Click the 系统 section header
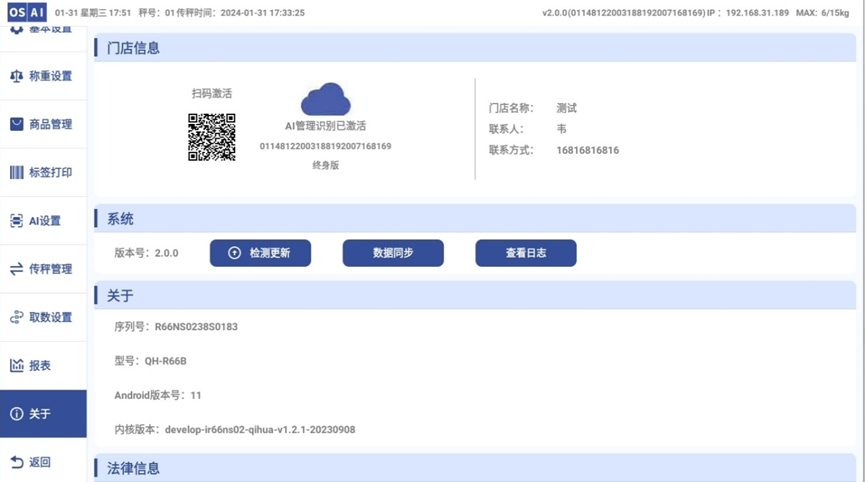 point(121,219)
